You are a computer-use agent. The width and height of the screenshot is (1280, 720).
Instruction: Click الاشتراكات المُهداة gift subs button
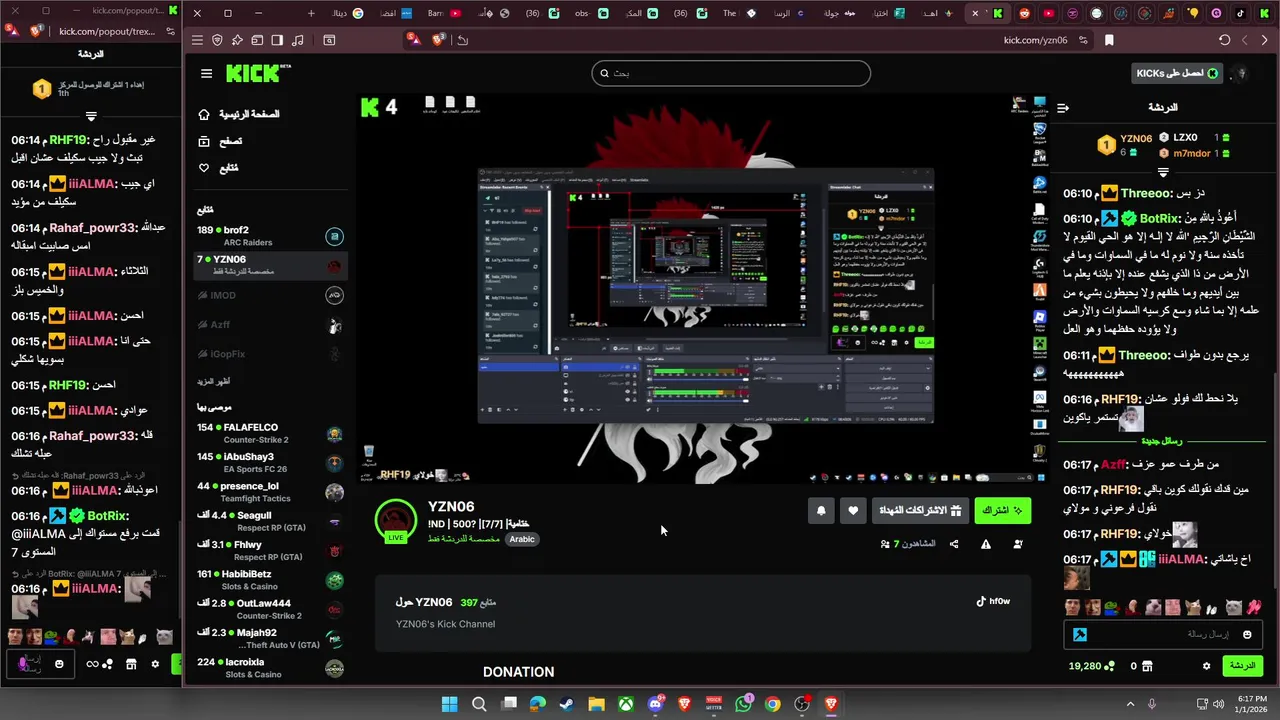coord(920,510)
